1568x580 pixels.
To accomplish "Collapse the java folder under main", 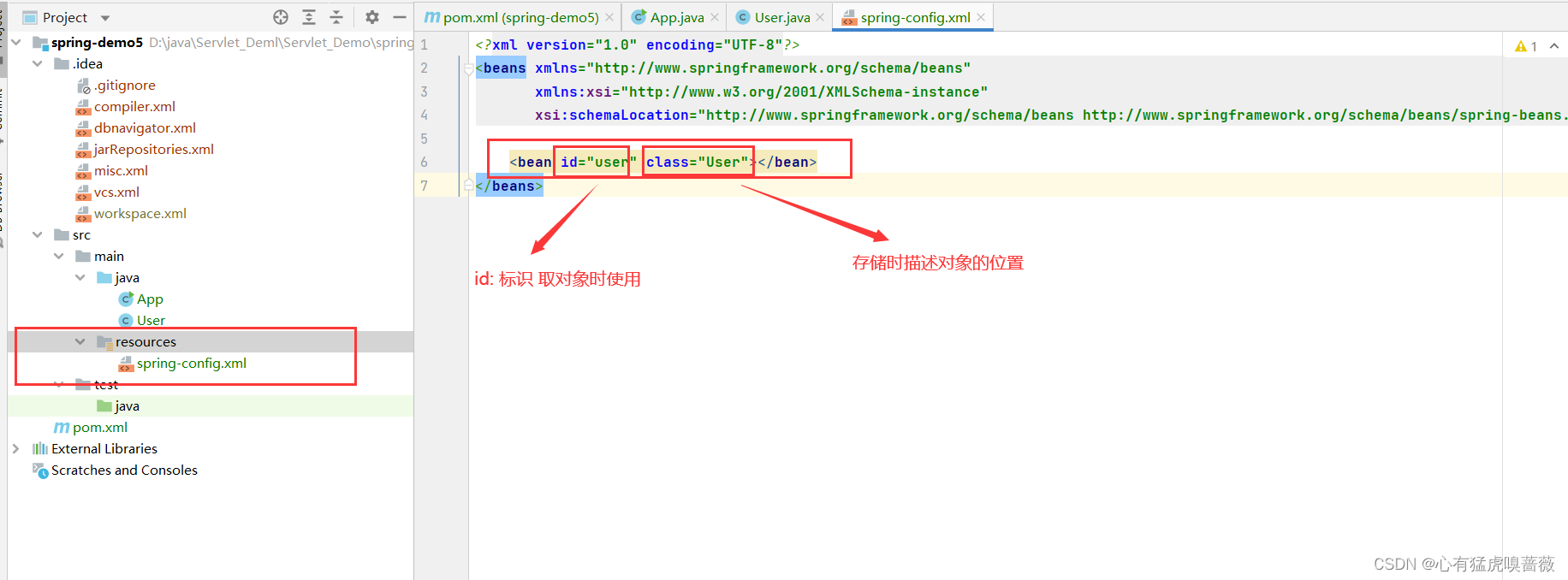I will pyautogui.click(x=80, y=277).
